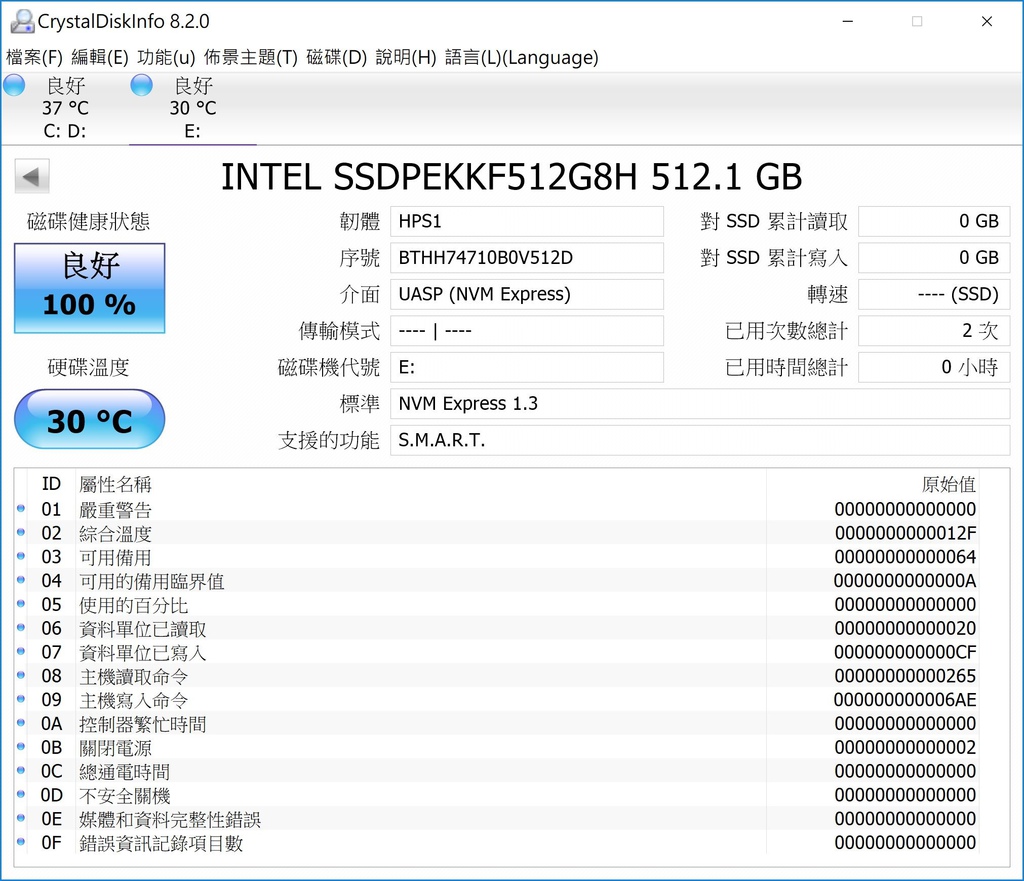Click the drive letter field showing E:
The height and width of the screenshot is (881, 1024).
click(526, 368)
